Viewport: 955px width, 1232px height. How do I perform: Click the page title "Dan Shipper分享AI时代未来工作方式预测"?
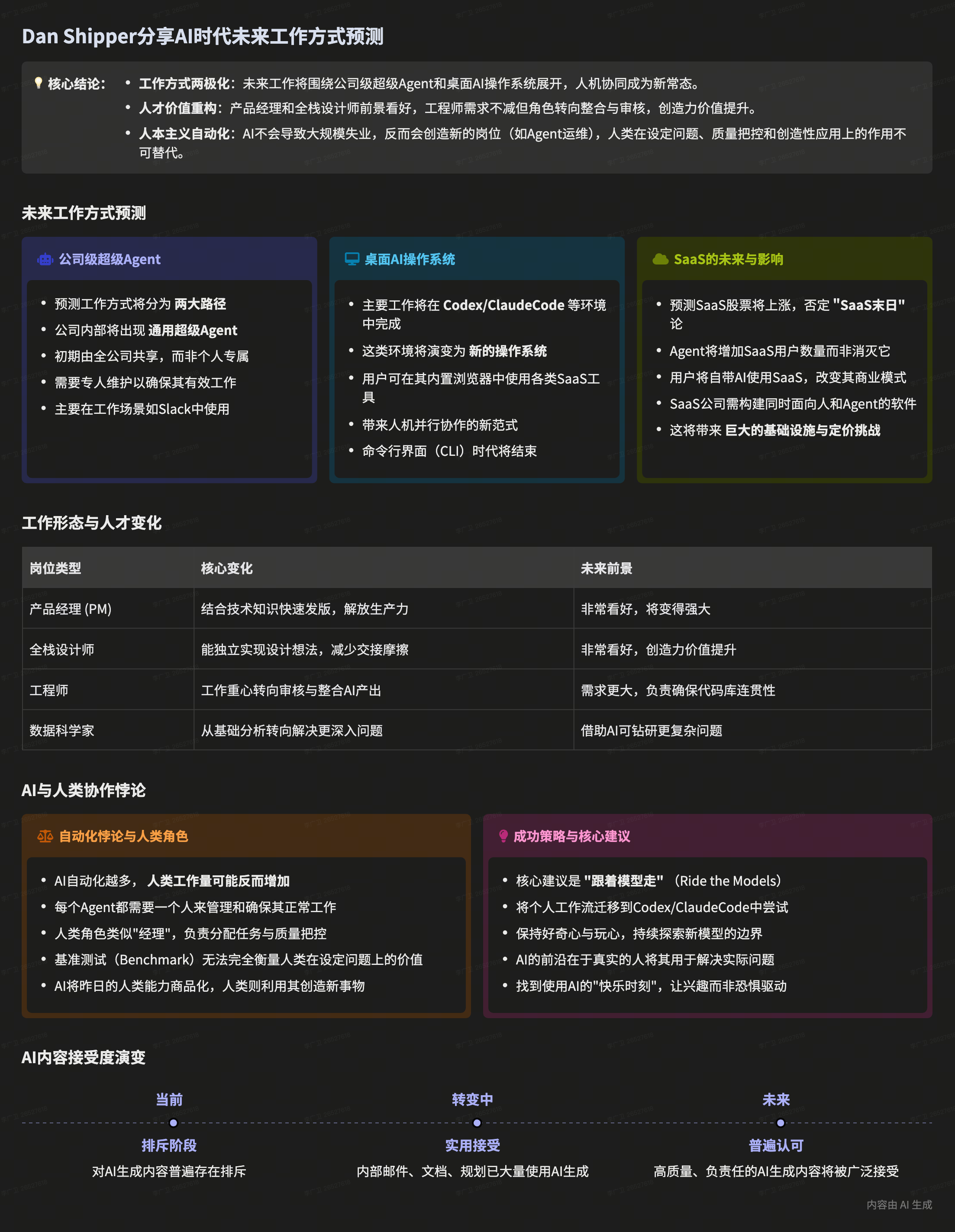click(203, 37)
